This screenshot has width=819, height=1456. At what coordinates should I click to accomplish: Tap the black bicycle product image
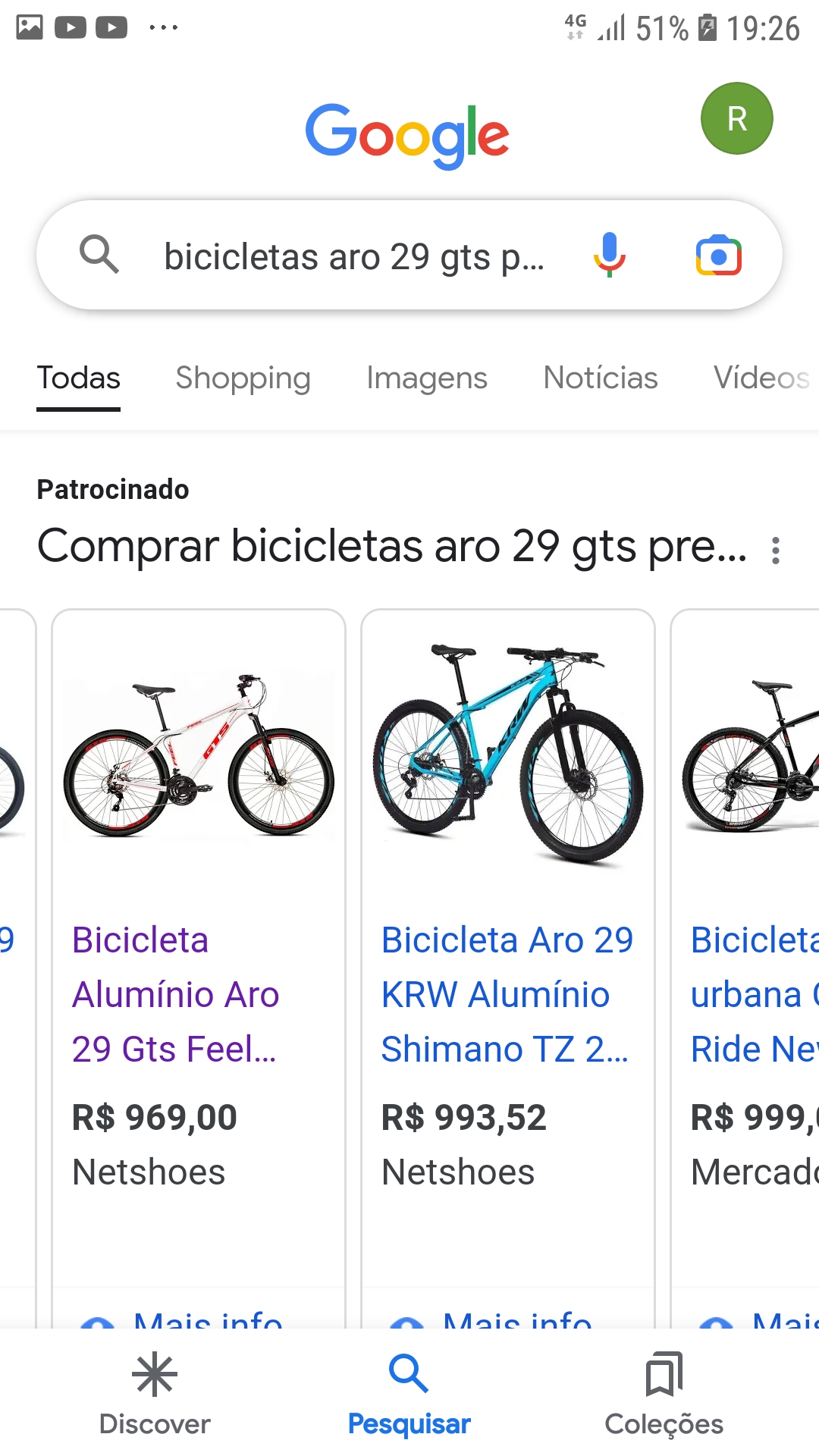click(751, 756)
